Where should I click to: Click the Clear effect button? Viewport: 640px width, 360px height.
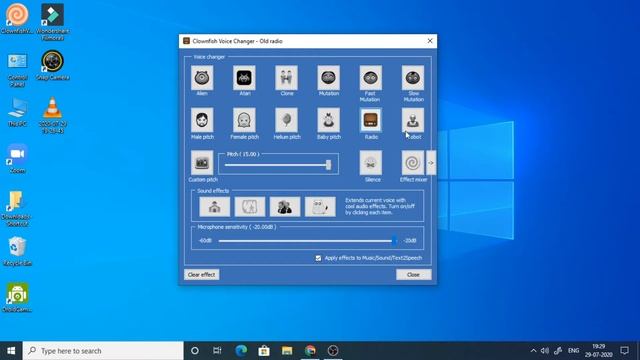(202, 275)
